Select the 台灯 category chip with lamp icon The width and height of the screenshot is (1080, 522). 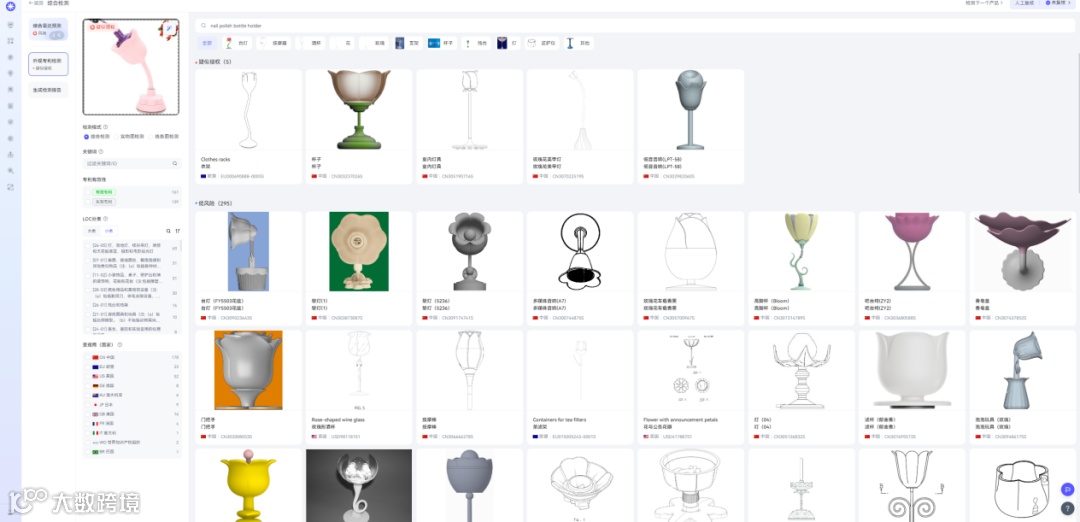[x=238, y=43]
